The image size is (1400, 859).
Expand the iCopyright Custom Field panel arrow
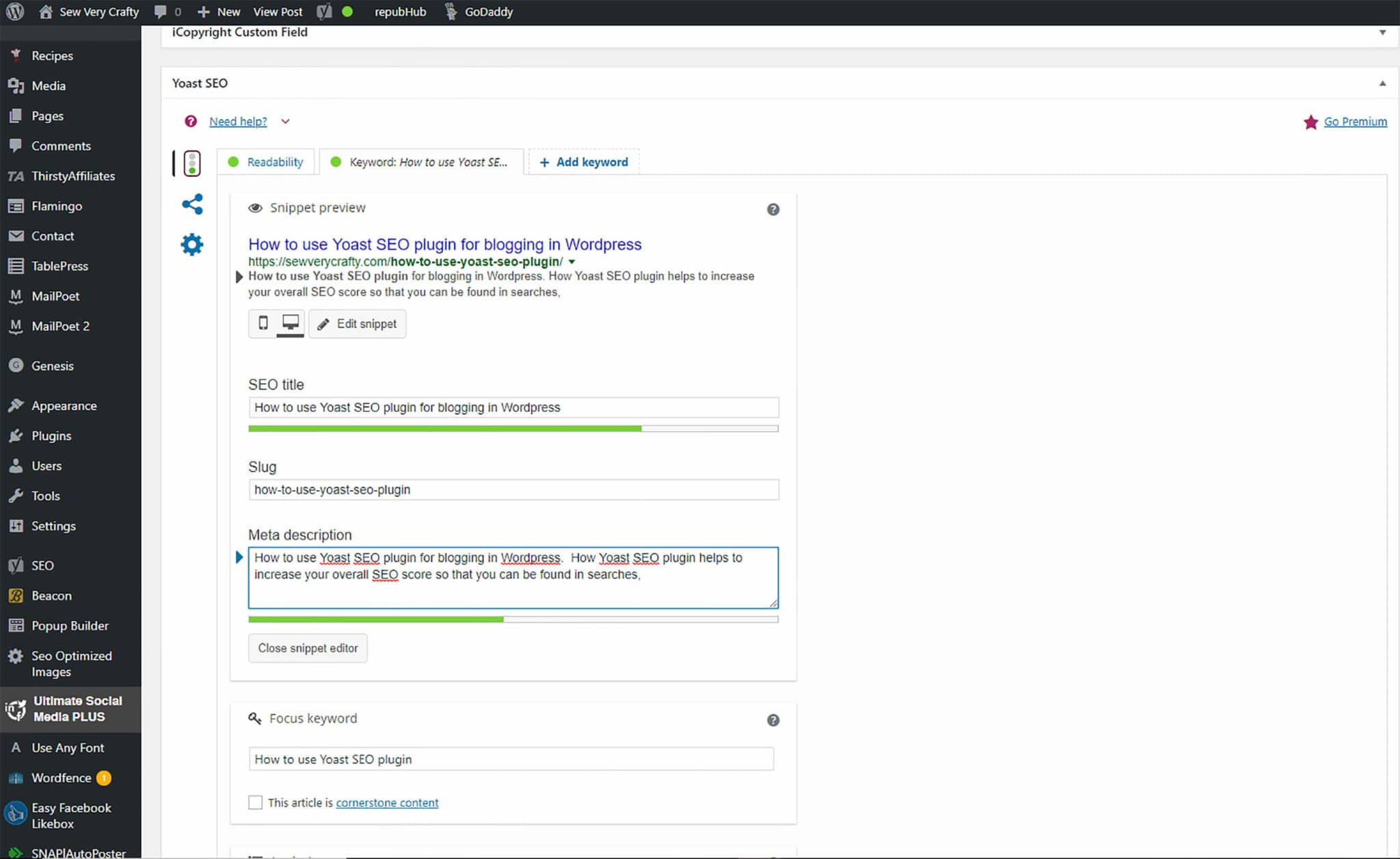point(1382,32)
